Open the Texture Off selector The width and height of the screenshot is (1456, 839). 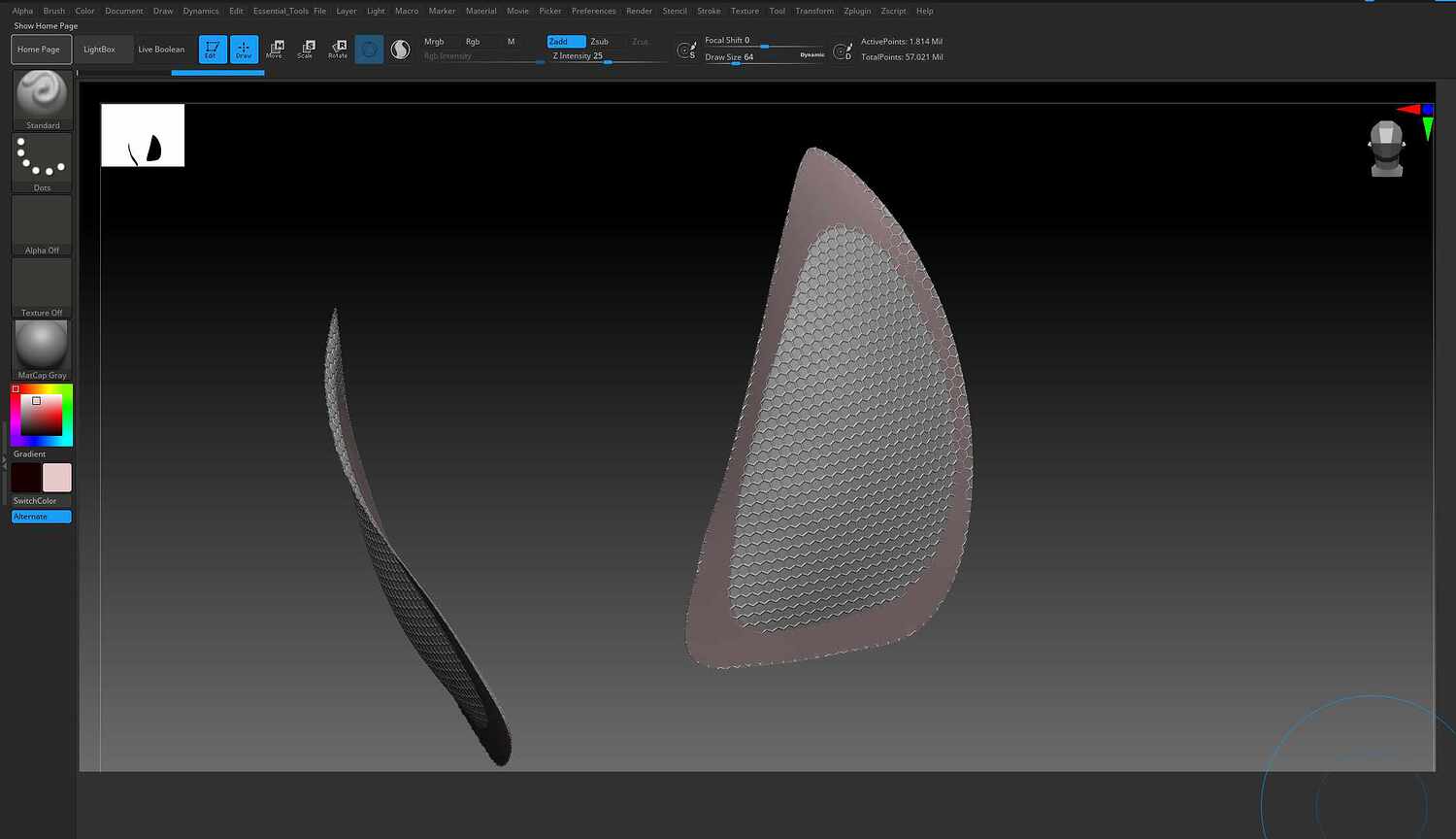point(41,285)
